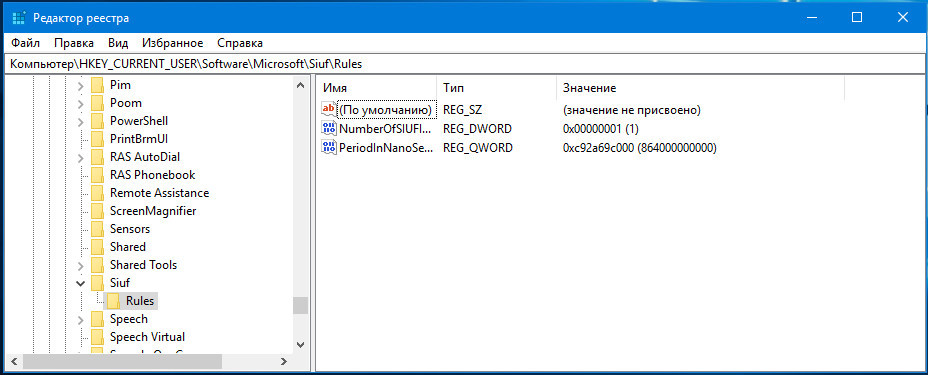Open the Правка menu
The image size is (928, 375).
point(73,43)
